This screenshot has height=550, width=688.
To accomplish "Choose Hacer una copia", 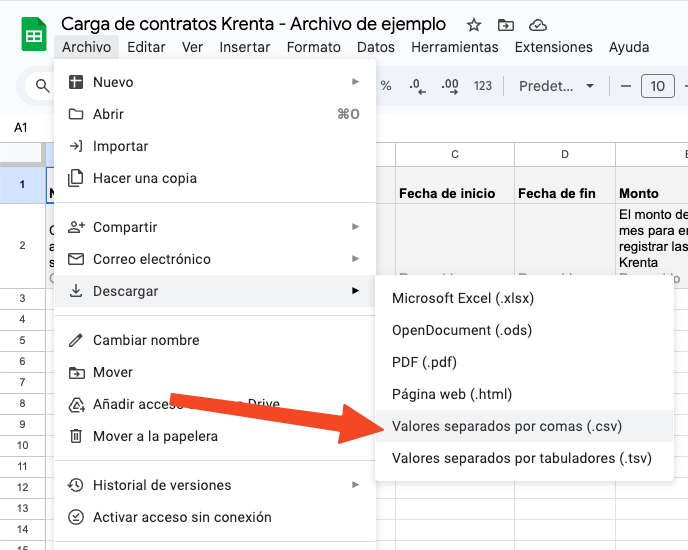I will coord(215,178).
